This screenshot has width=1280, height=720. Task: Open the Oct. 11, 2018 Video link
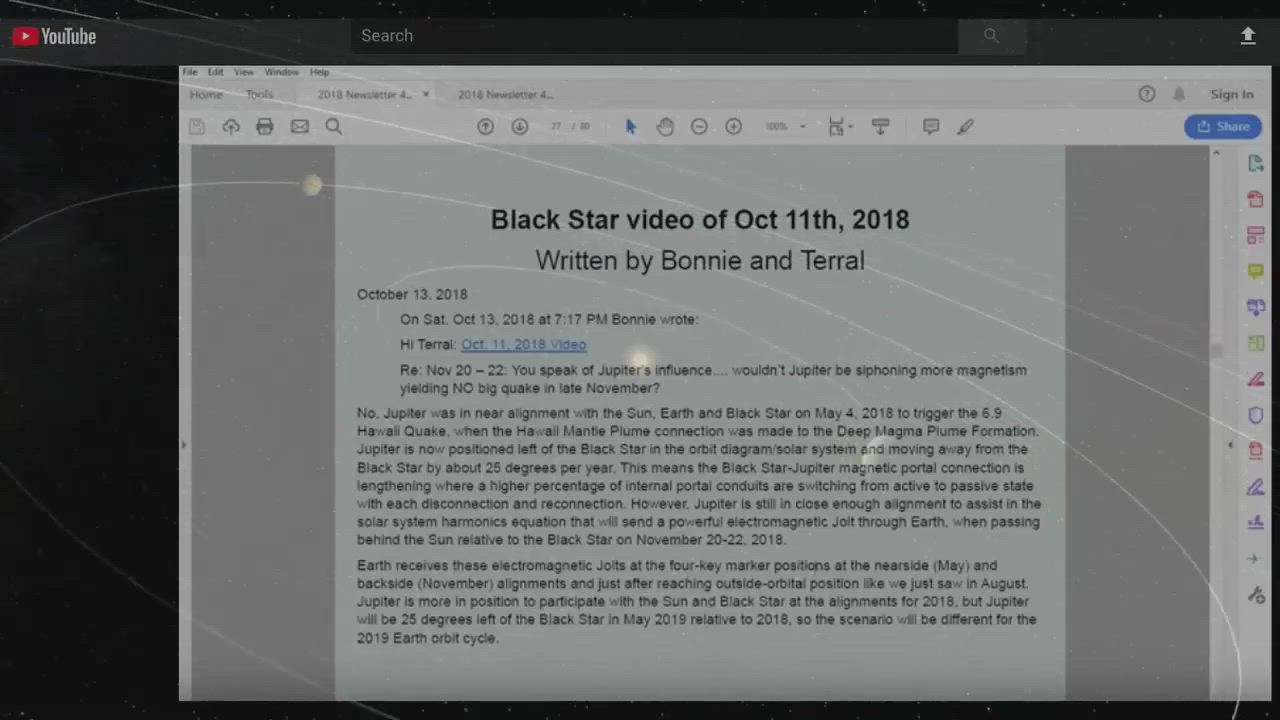pyautogui.click(x=523, y=345)
